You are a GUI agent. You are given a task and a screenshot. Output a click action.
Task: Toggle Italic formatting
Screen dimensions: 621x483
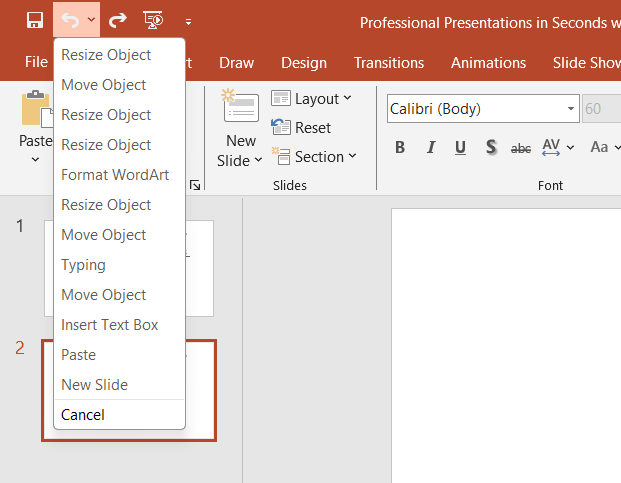coord(431,148)
